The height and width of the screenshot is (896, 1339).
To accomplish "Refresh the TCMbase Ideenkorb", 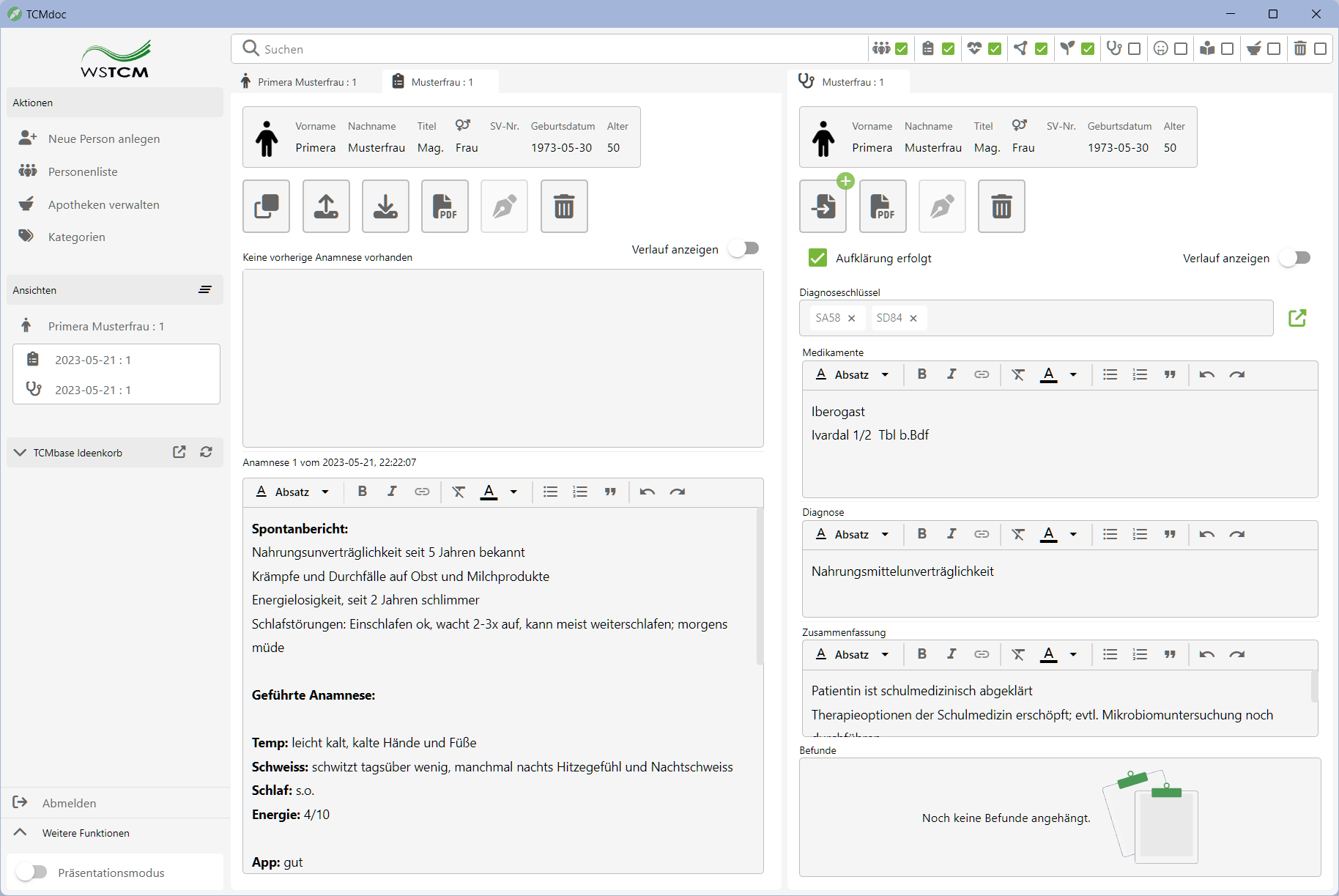I will pyautogui.click(x=207, y=452).
